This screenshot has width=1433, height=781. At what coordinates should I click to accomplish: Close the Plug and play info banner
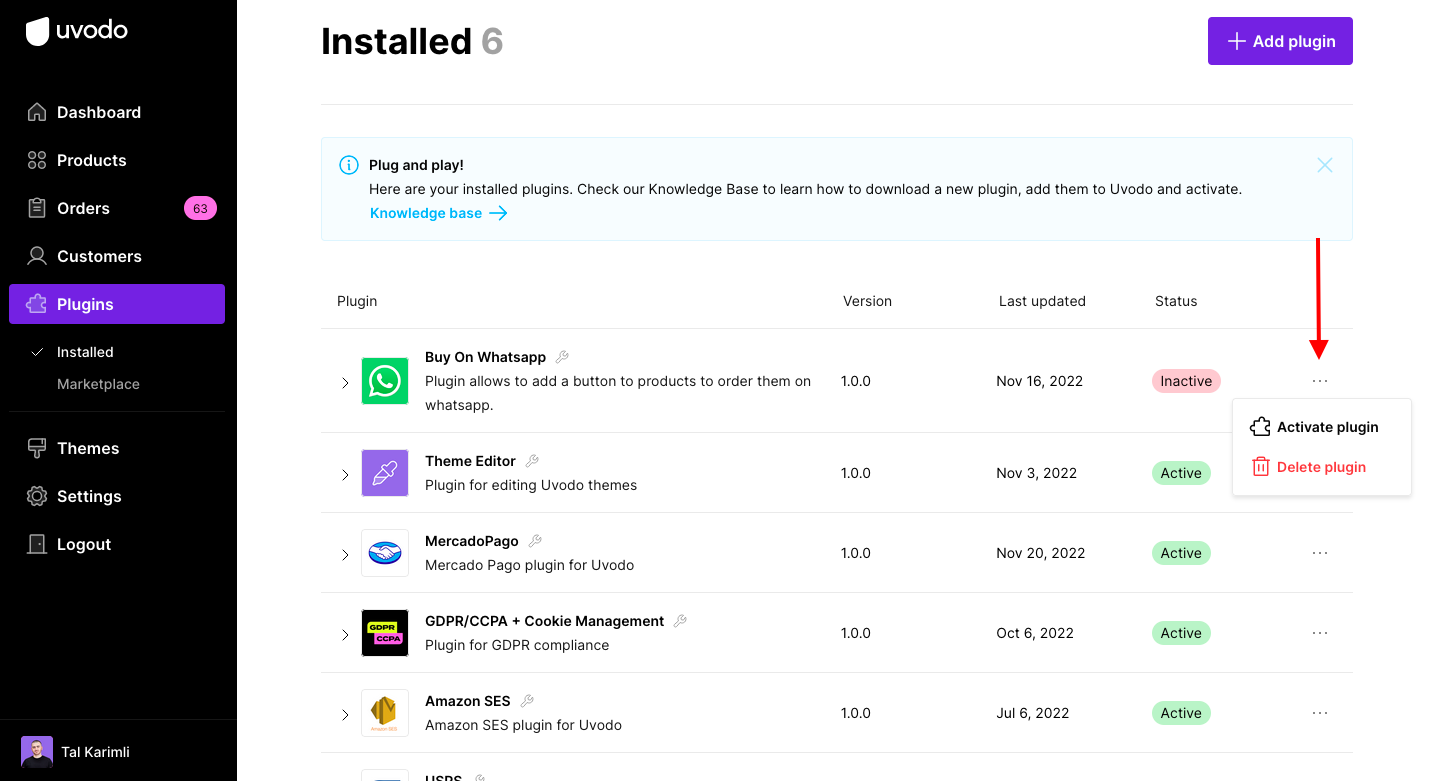click(1325, 165)
